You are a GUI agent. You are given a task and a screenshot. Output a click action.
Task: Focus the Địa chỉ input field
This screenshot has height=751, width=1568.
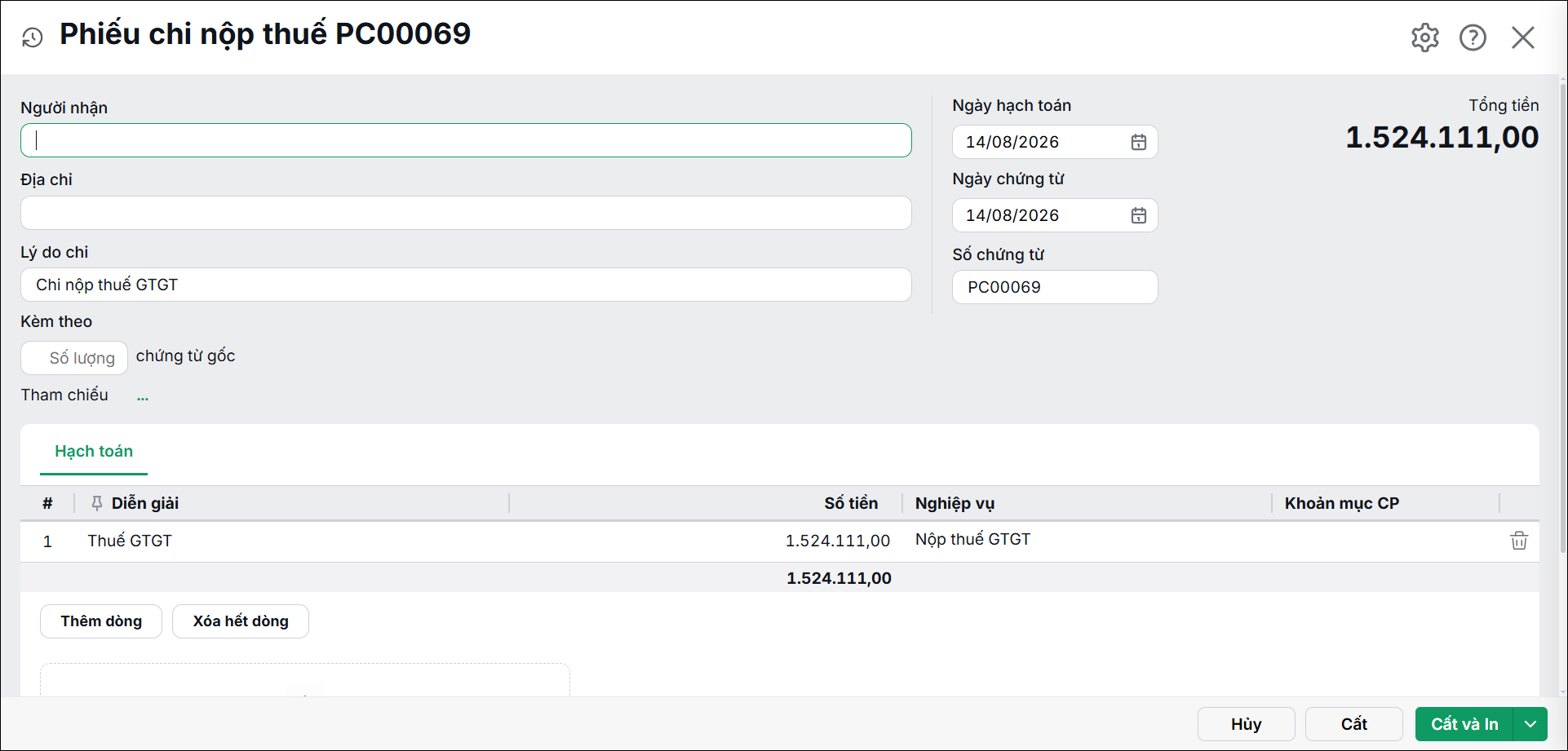(466, 213)
